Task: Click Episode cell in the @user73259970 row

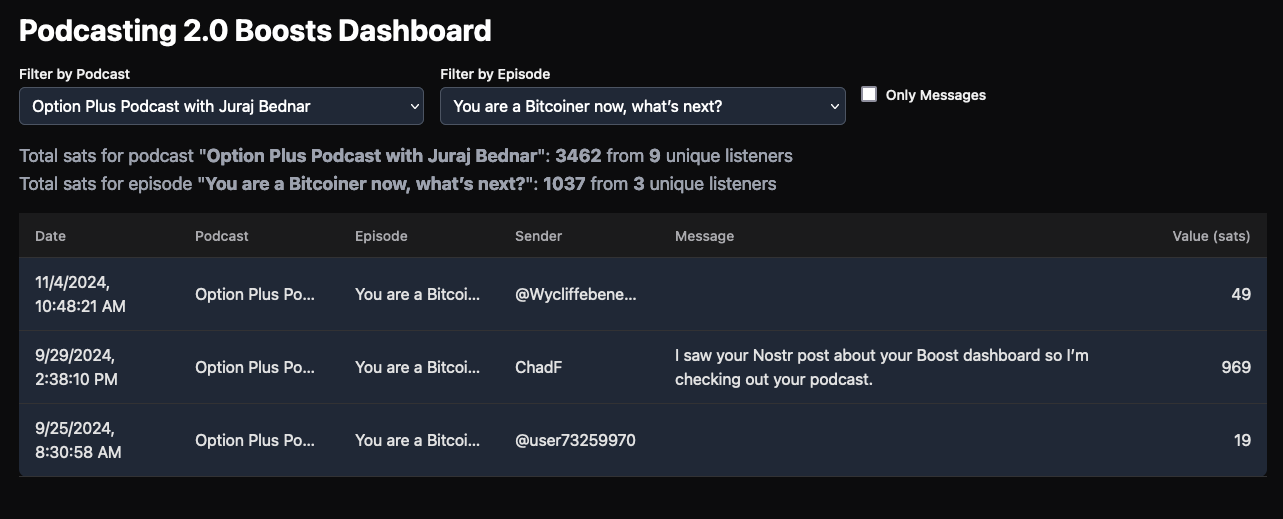Action: coord(417,440)
